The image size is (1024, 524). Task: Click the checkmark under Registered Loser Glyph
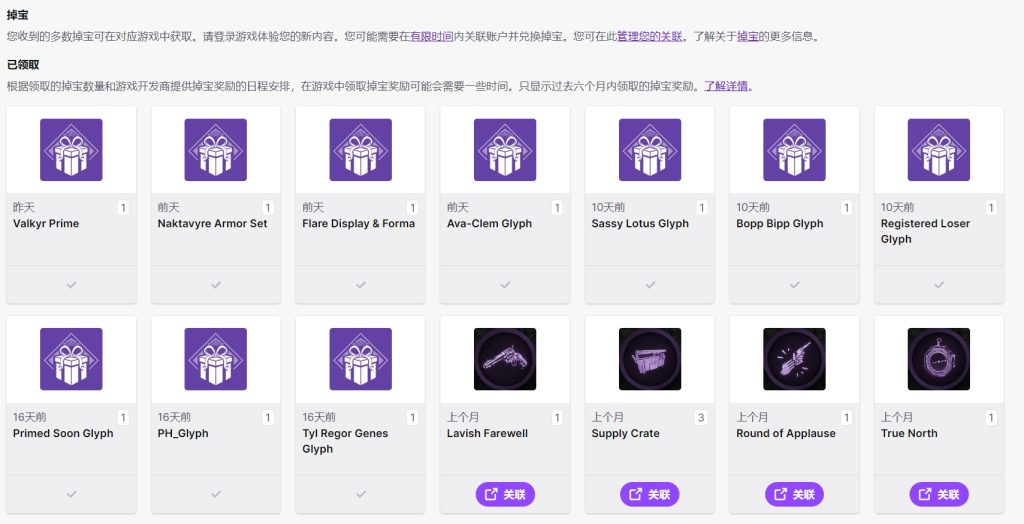click(938, 285)
